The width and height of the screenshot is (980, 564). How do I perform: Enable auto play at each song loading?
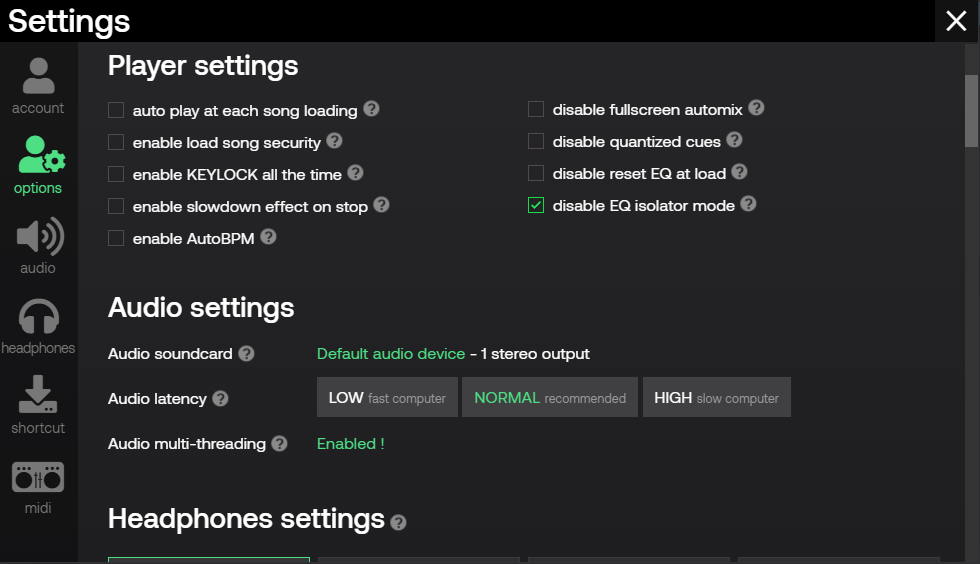(116, 110)
